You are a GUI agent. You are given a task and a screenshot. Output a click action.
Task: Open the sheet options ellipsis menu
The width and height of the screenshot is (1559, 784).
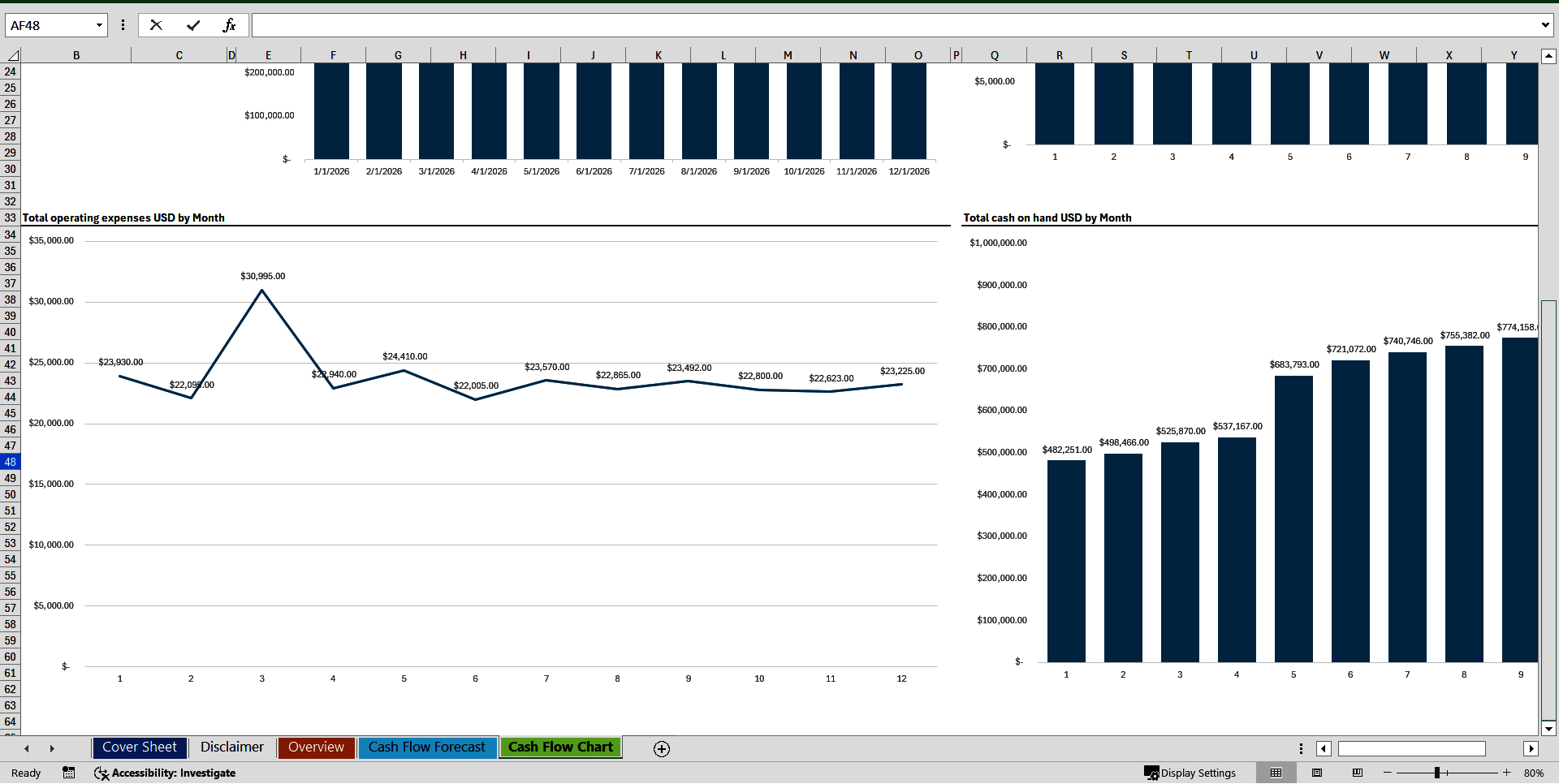point(1301,747)
